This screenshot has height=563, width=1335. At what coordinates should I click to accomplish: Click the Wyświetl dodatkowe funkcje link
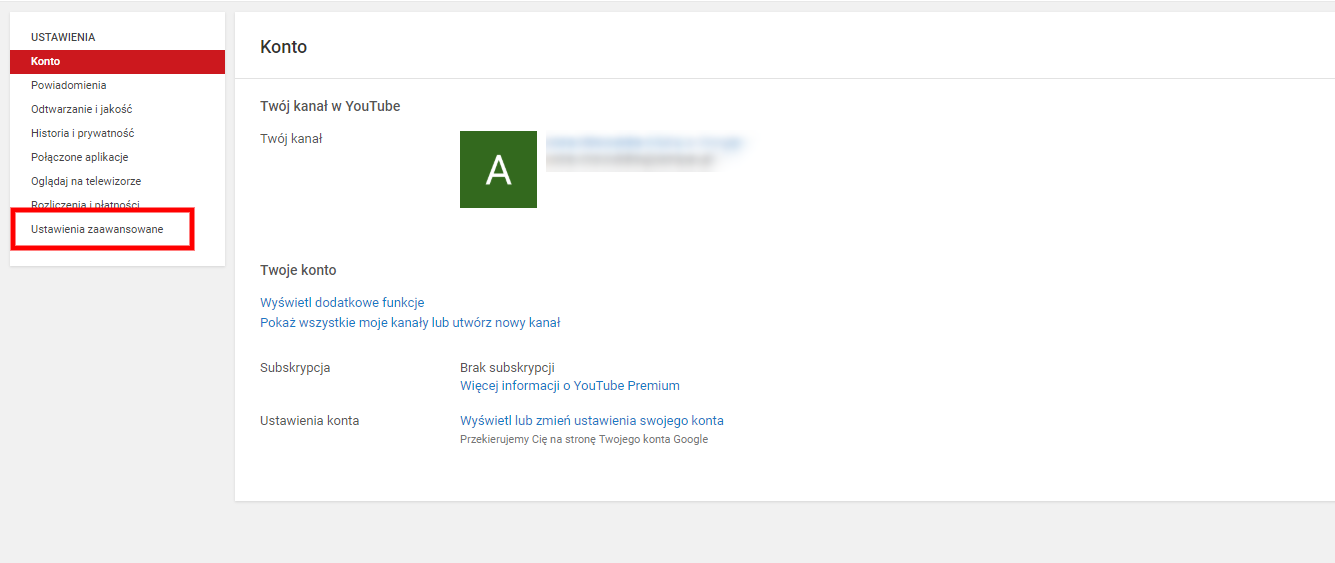[342, 303]
